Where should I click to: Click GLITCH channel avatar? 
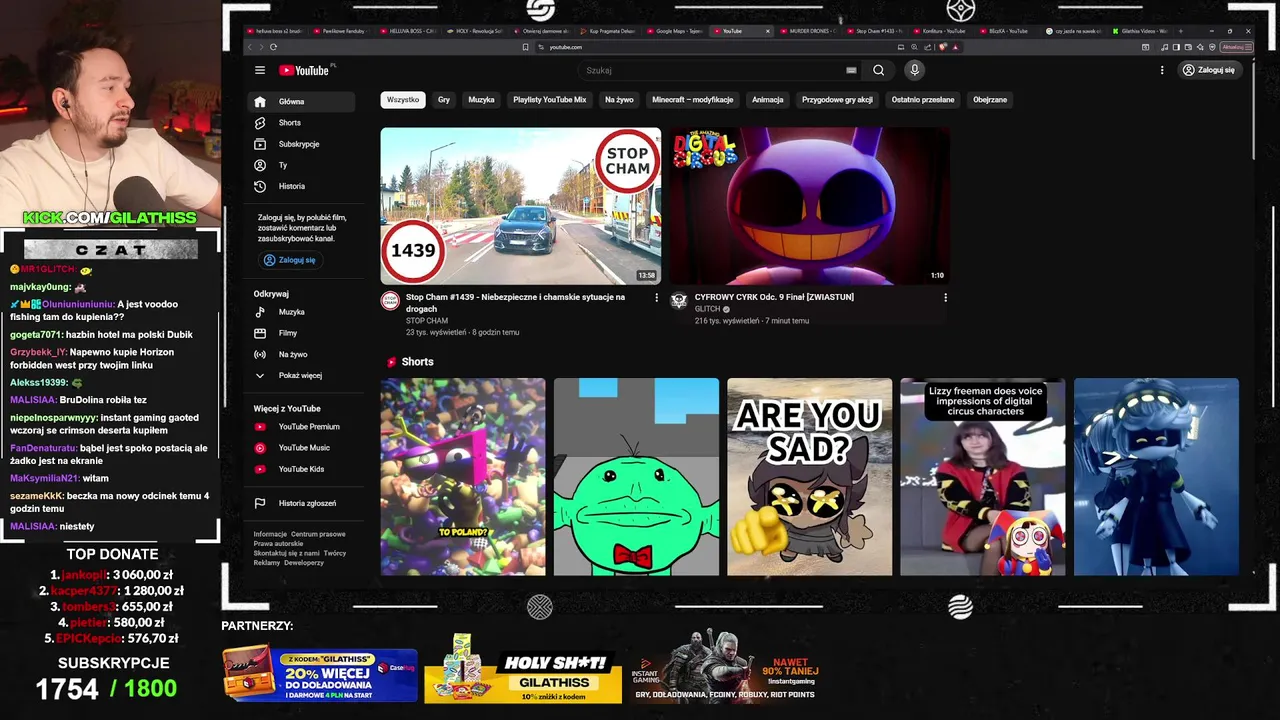click(679, 301)
